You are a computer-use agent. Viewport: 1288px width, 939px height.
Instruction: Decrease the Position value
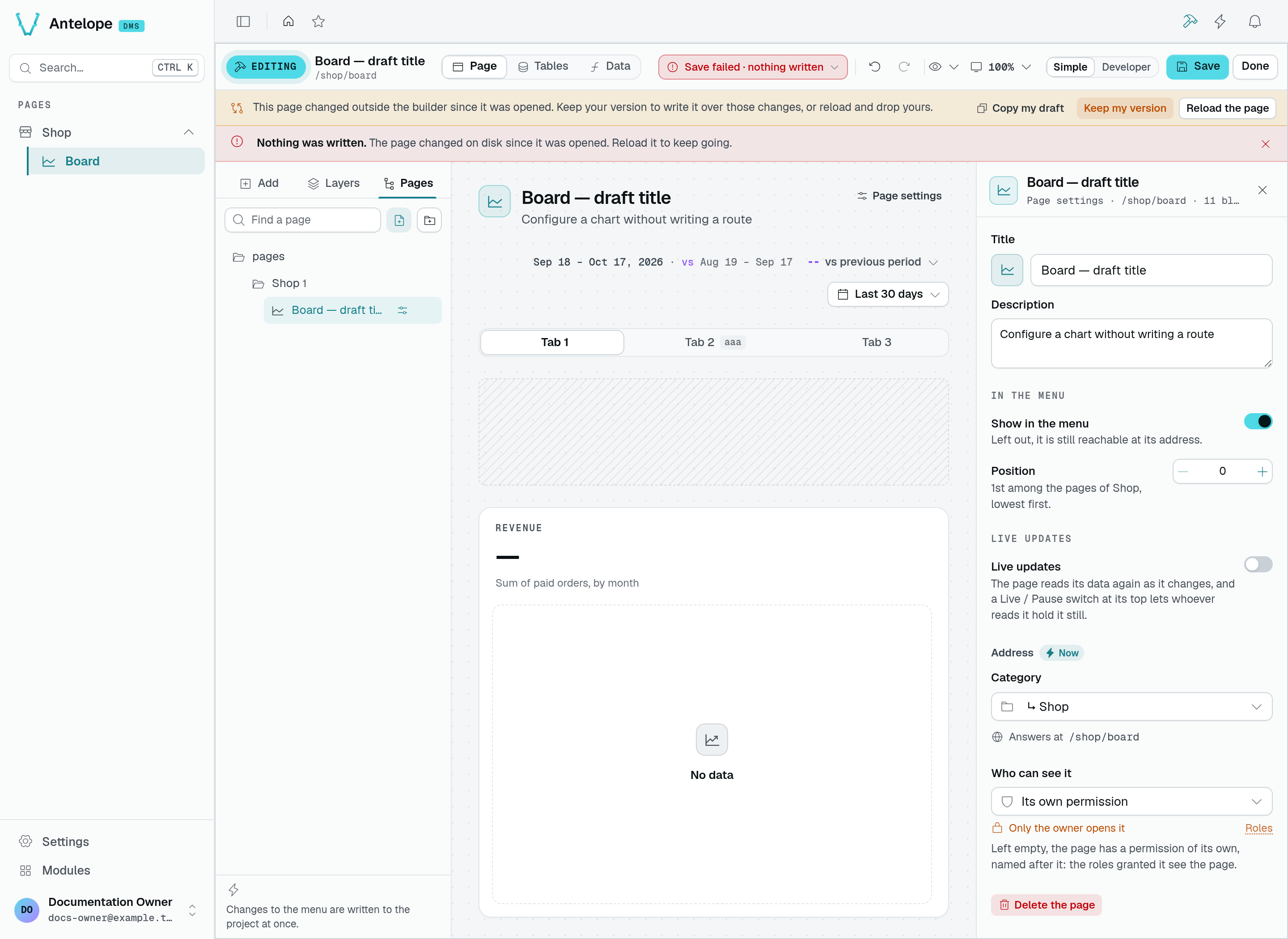pyautogui.click(x=1183, y=472)
